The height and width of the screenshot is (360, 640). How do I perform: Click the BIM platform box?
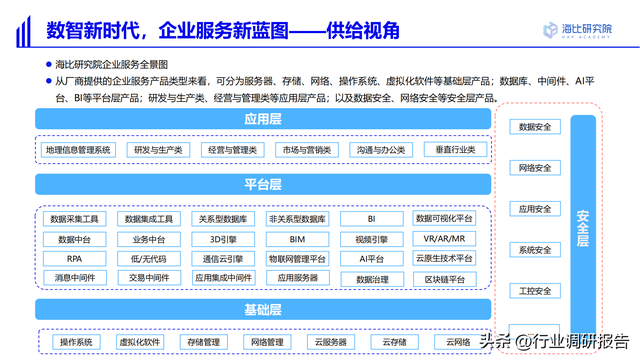point(297,239)
